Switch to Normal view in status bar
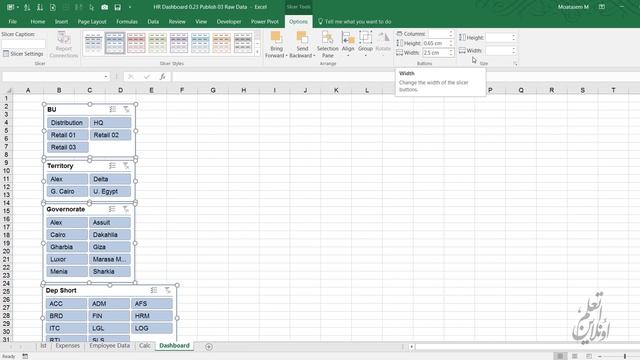Screen dimensions: 640x360 coord(560,356)
